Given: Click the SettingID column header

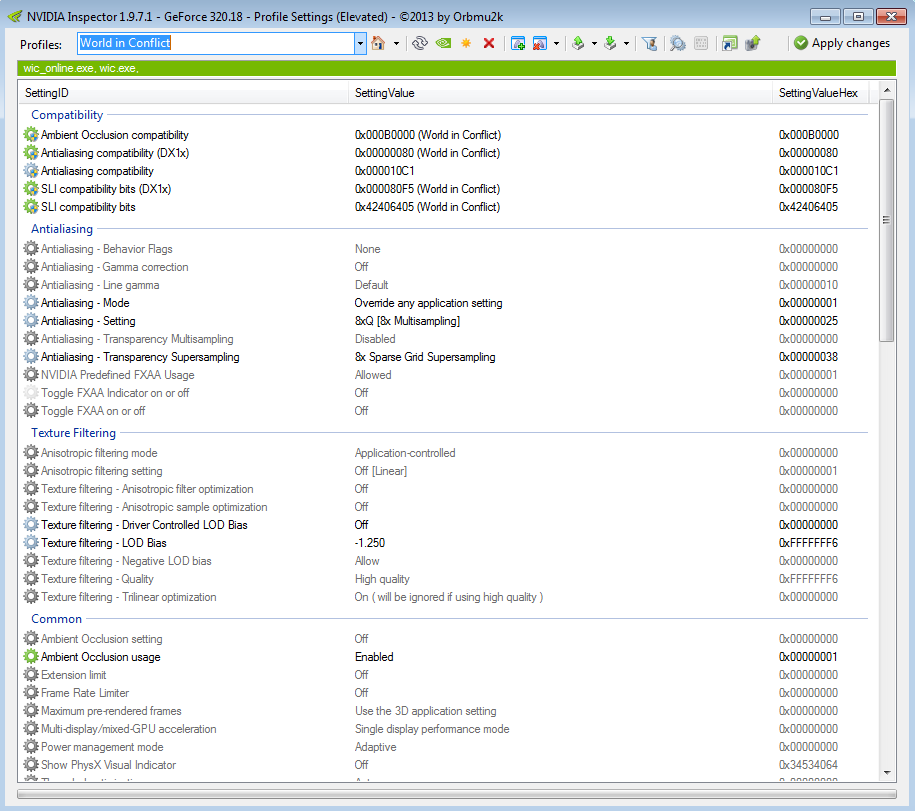Looking at the screenshot, I should pyautogui.click(x=184, y=93).
